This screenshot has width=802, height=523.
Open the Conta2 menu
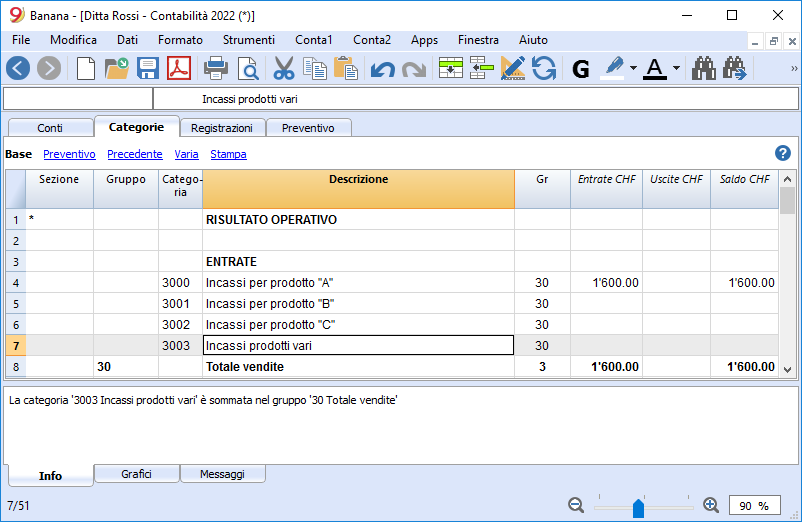coord(372,40)
